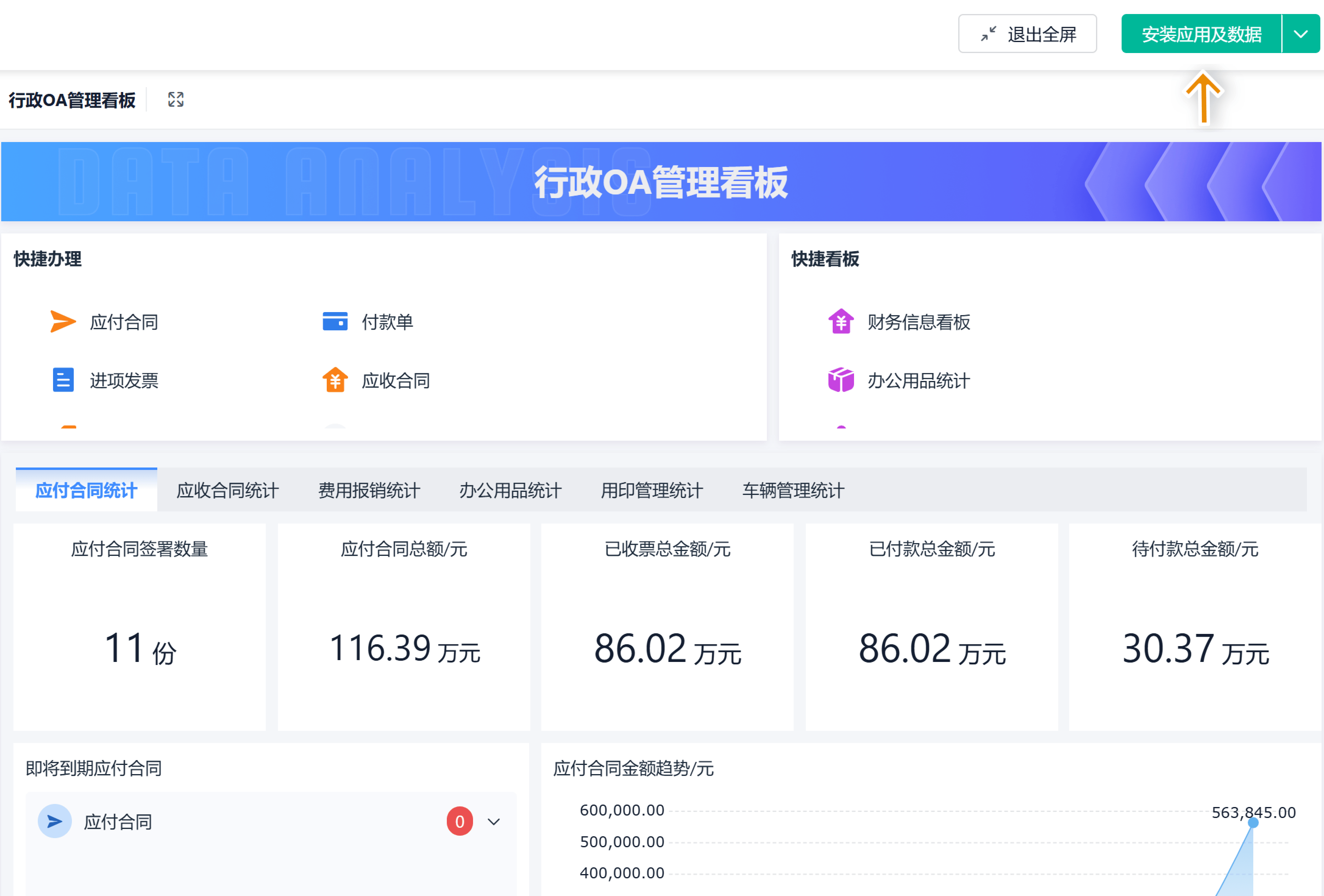Open the 车辆管理统计 tab
The image size is (1324, 896).
(792, 490)
